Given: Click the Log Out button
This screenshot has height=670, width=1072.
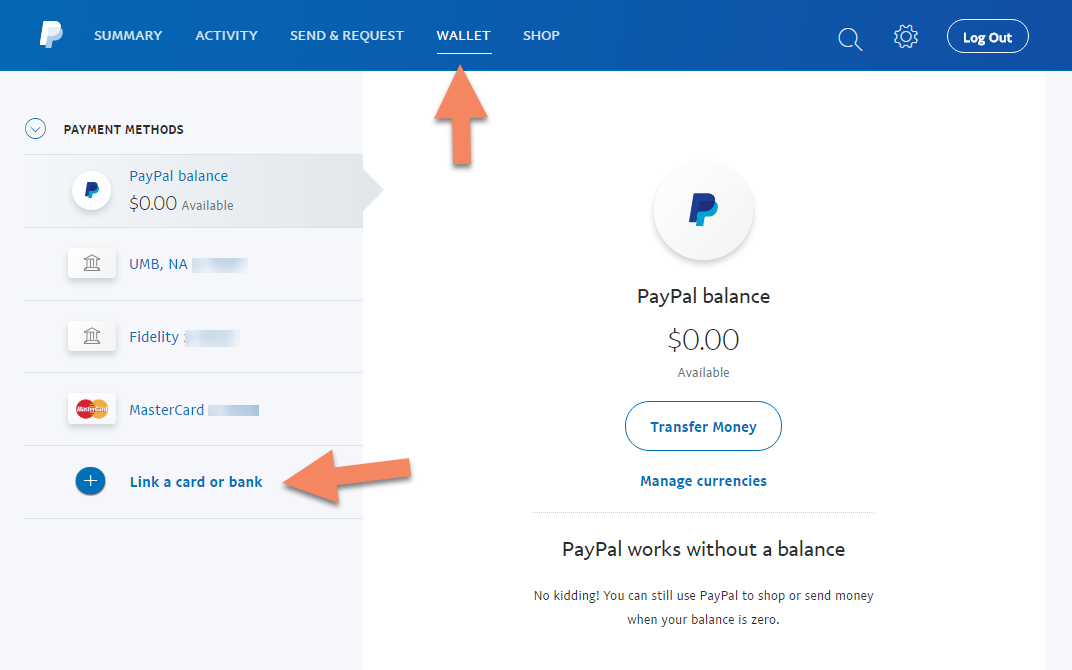Looking at the screenshot, I should click(x=987, y=37).
